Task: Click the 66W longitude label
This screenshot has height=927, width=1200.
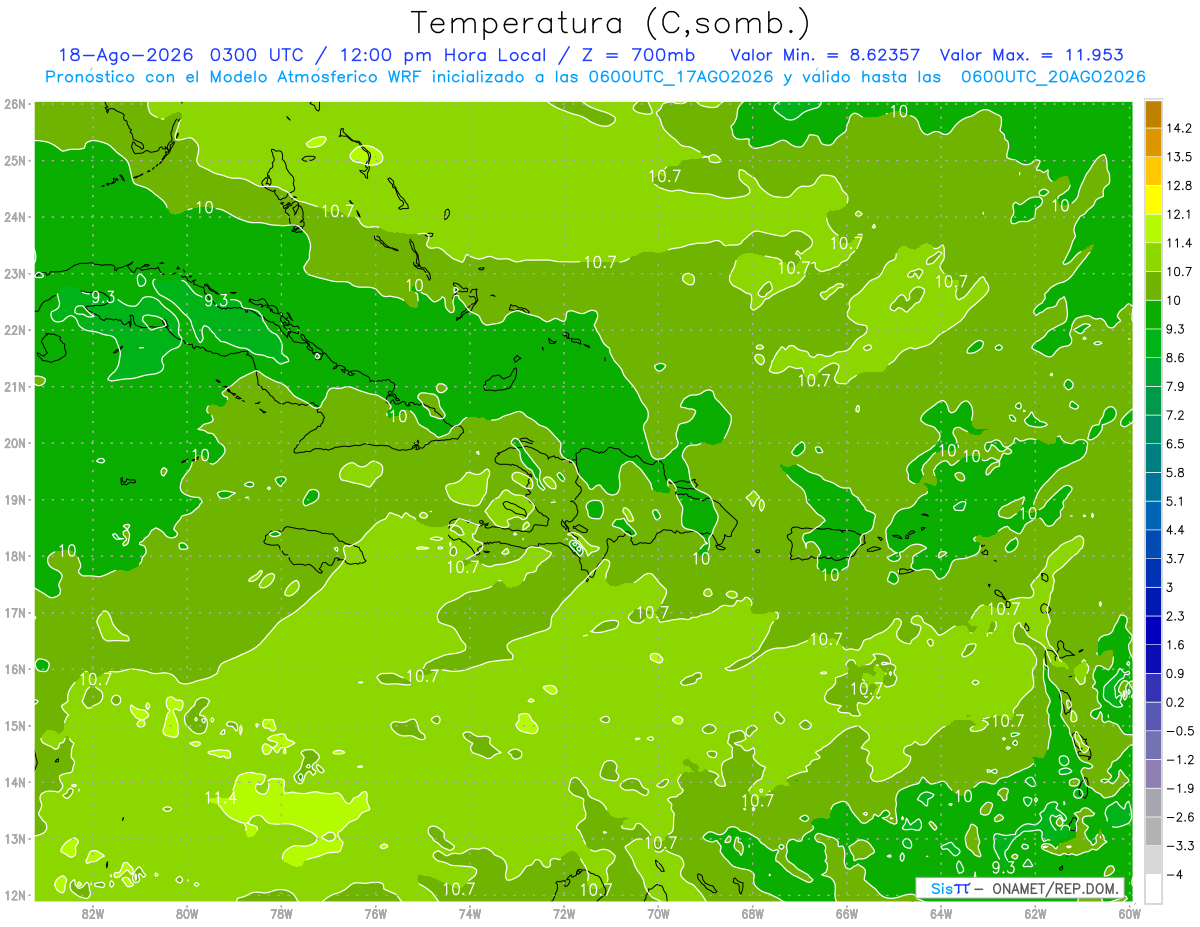Action: (847, 913)
